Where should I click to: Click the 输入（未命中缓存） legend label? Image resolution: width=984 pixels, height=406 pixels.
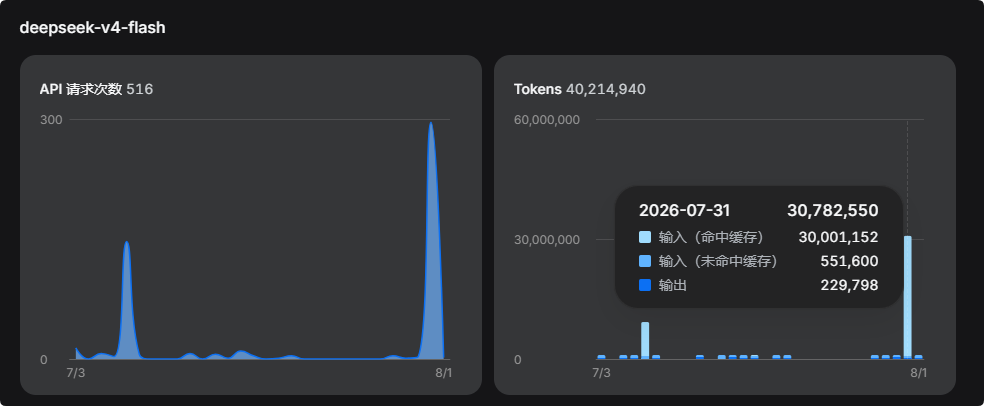point(719,261)
